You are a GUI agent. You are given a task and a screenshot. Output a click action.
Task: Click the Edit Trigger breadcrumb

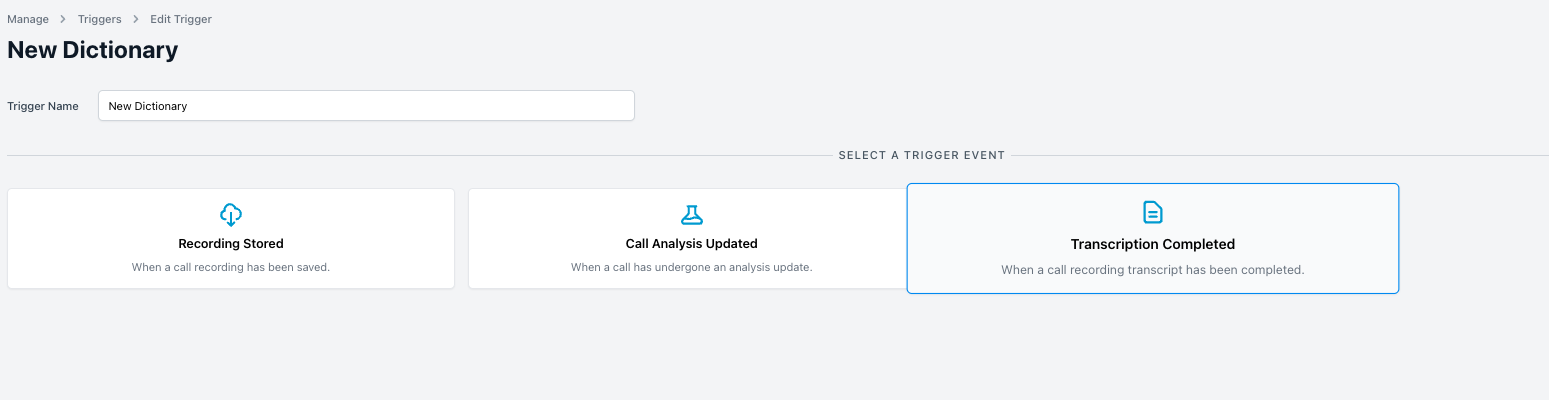pos(181,19)
